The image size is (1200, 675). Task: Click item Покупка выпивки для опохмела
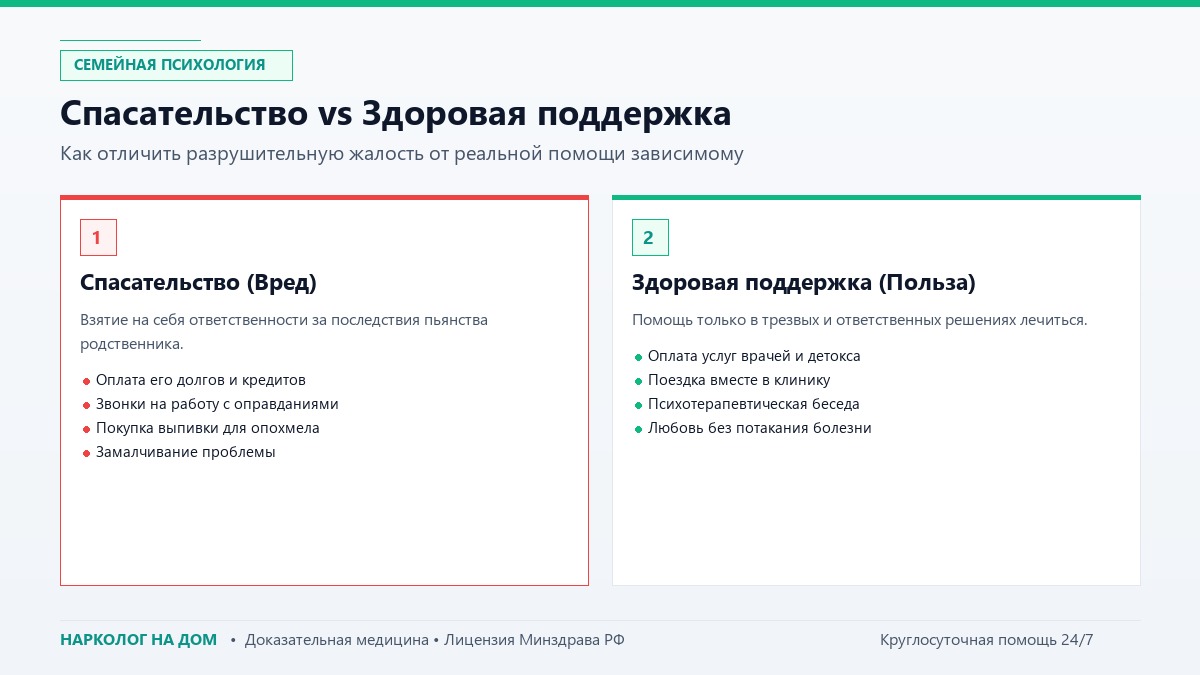pyautogui.click(x=207, y=428)
